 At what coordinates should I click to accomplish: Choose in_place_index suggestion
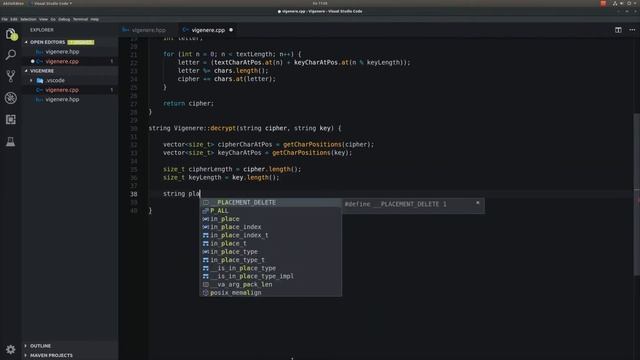[270, 227]
